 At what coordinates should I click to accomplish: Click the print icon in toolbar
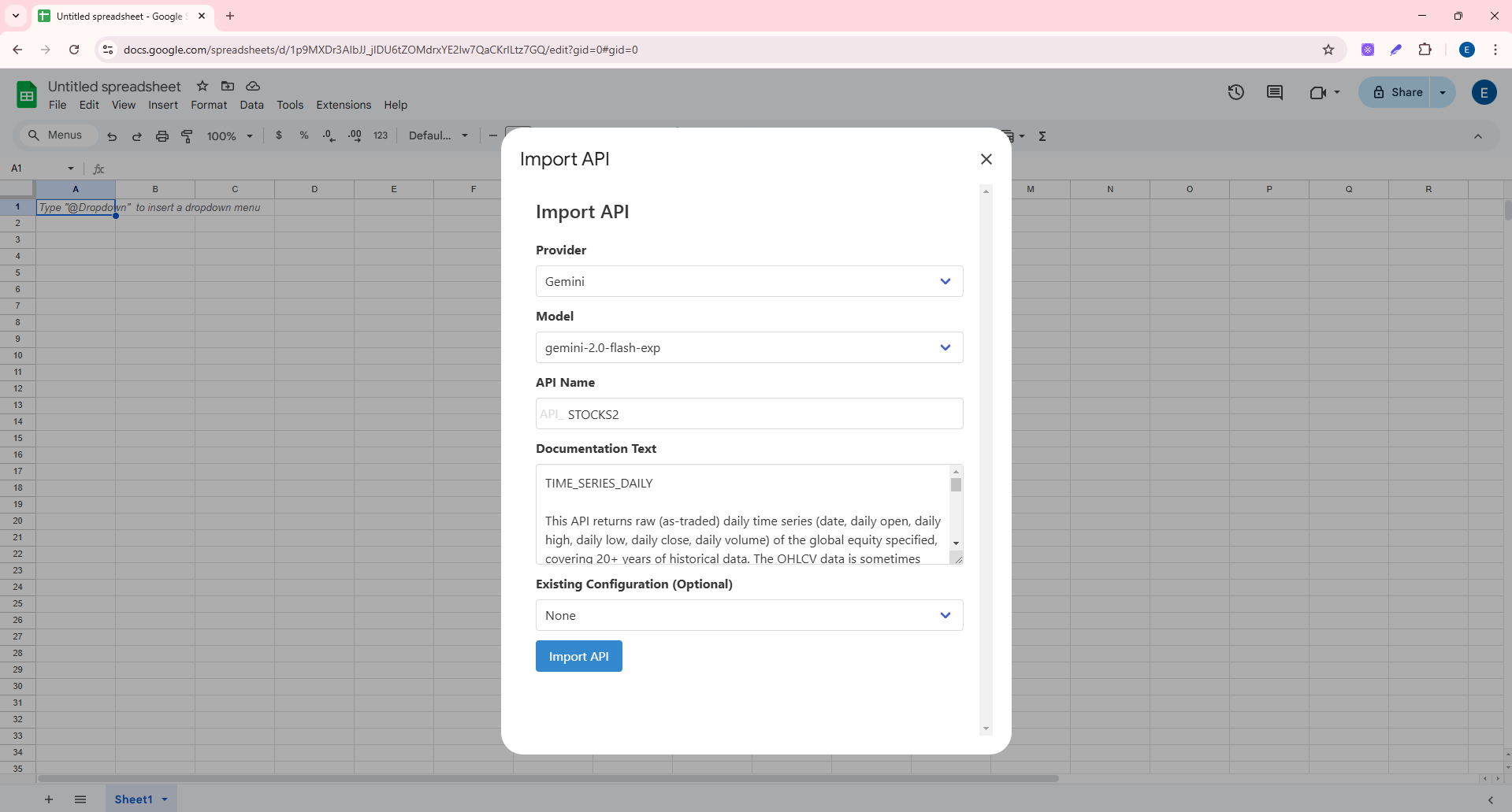tap(162, 136)
